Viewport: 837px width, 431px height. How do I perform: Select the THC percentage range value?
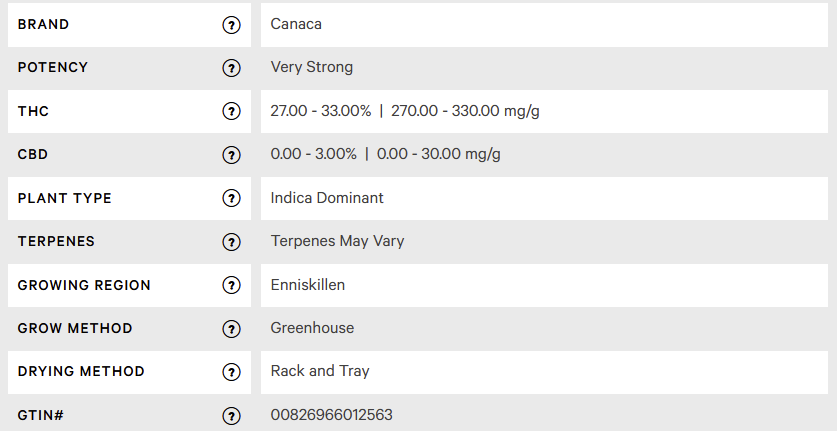tap(320, 111)
